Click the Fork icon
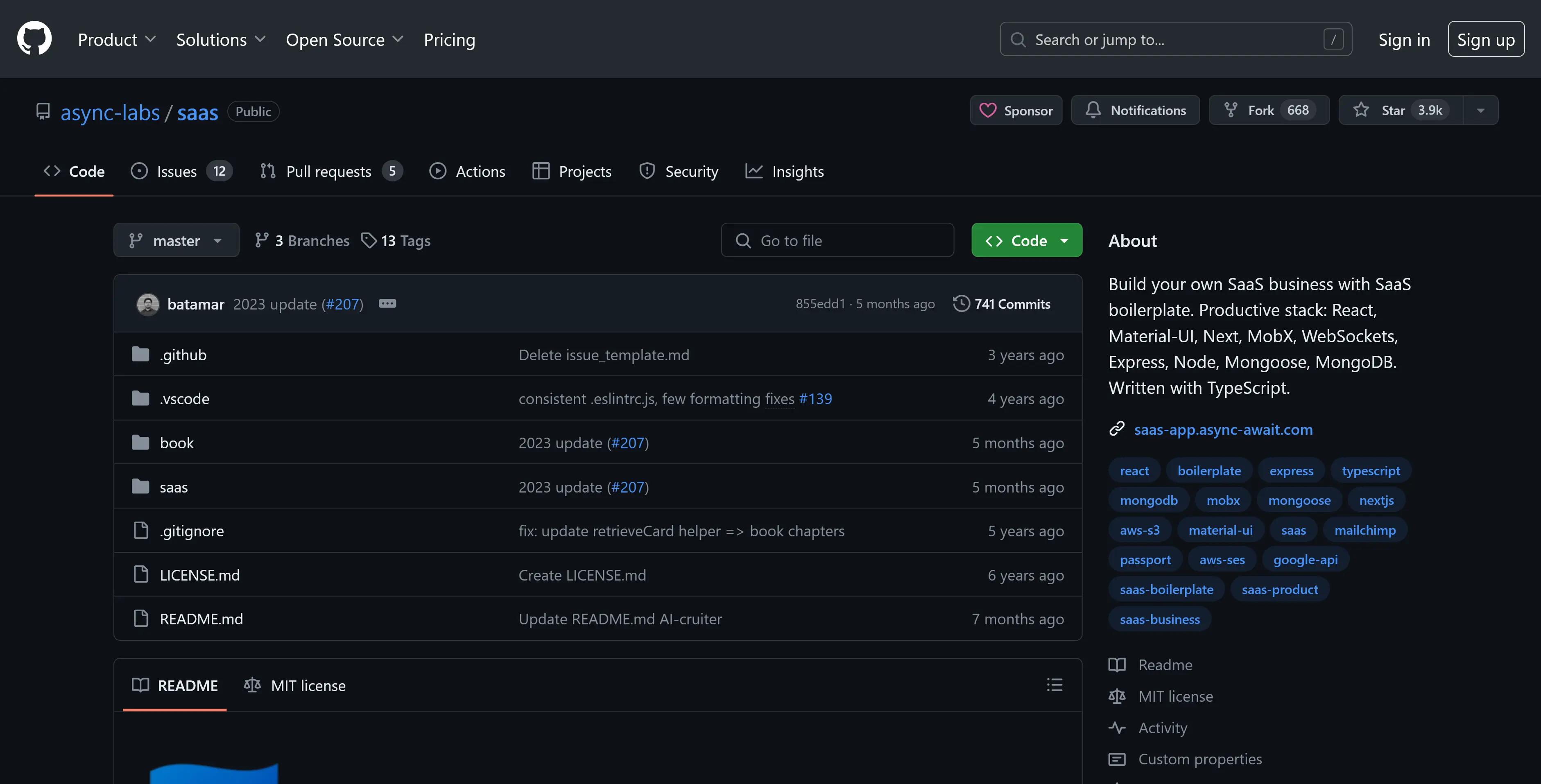1541x784 pixels. 1231,110
